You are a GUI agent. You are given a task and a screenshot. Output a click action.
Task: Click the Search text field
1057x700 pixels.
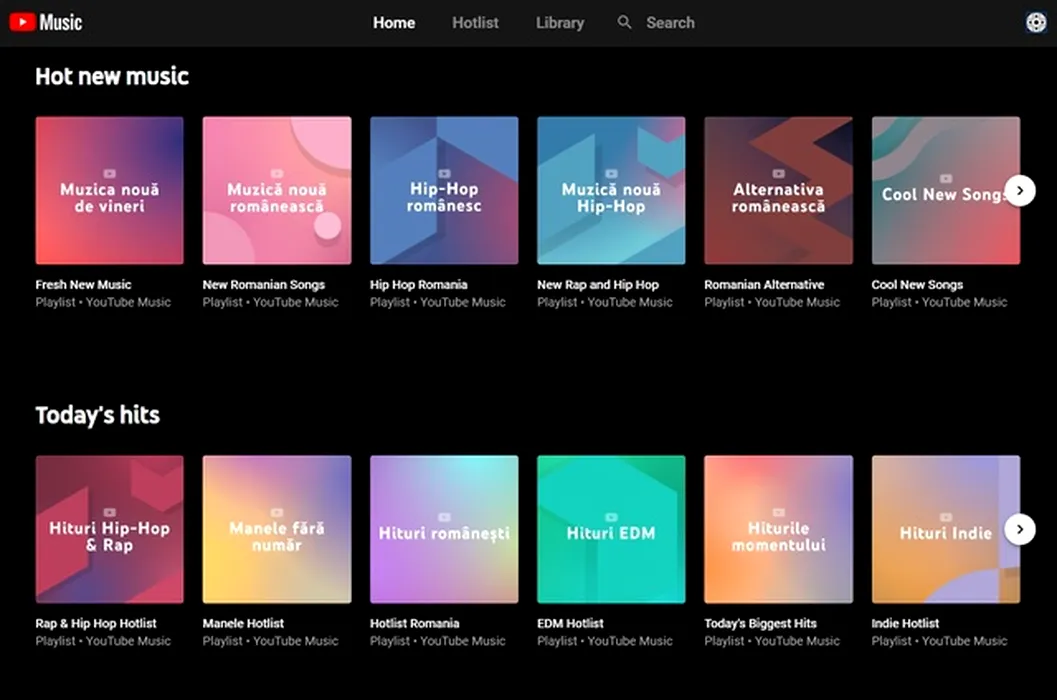(x=670, y=23)
